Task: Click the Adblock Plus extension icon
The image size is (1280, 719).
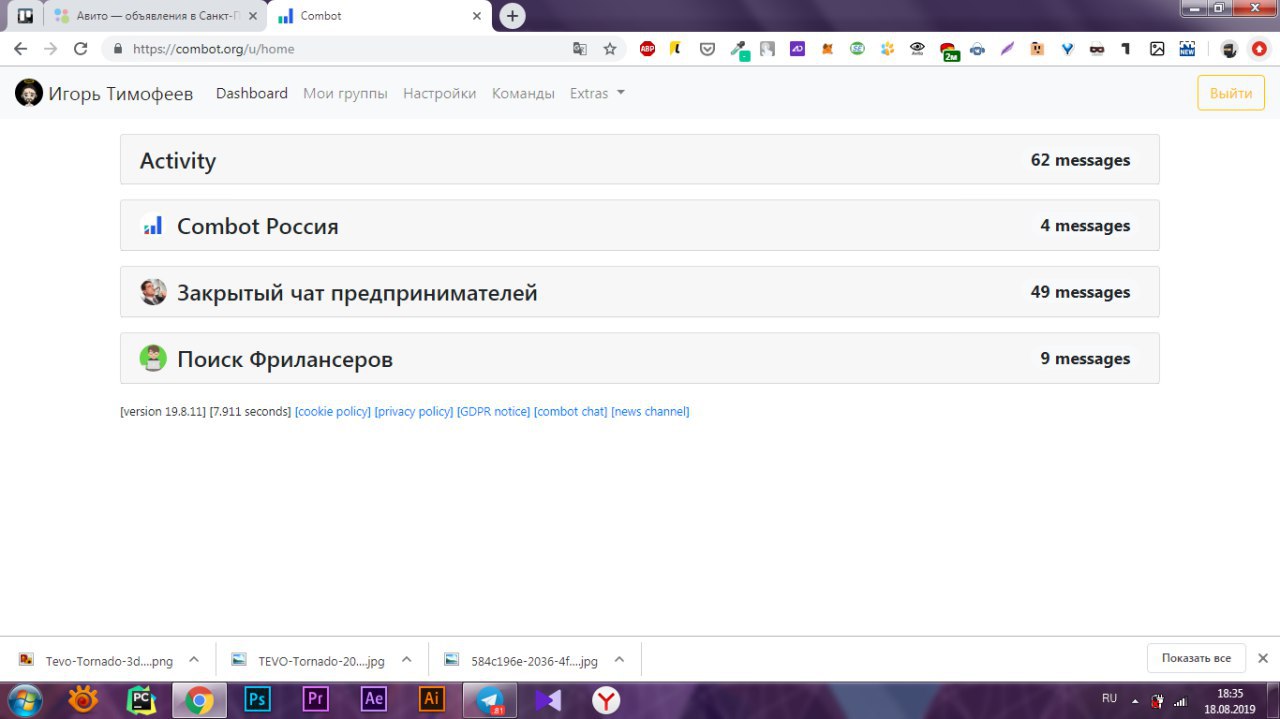Action: tap(647, 48)
